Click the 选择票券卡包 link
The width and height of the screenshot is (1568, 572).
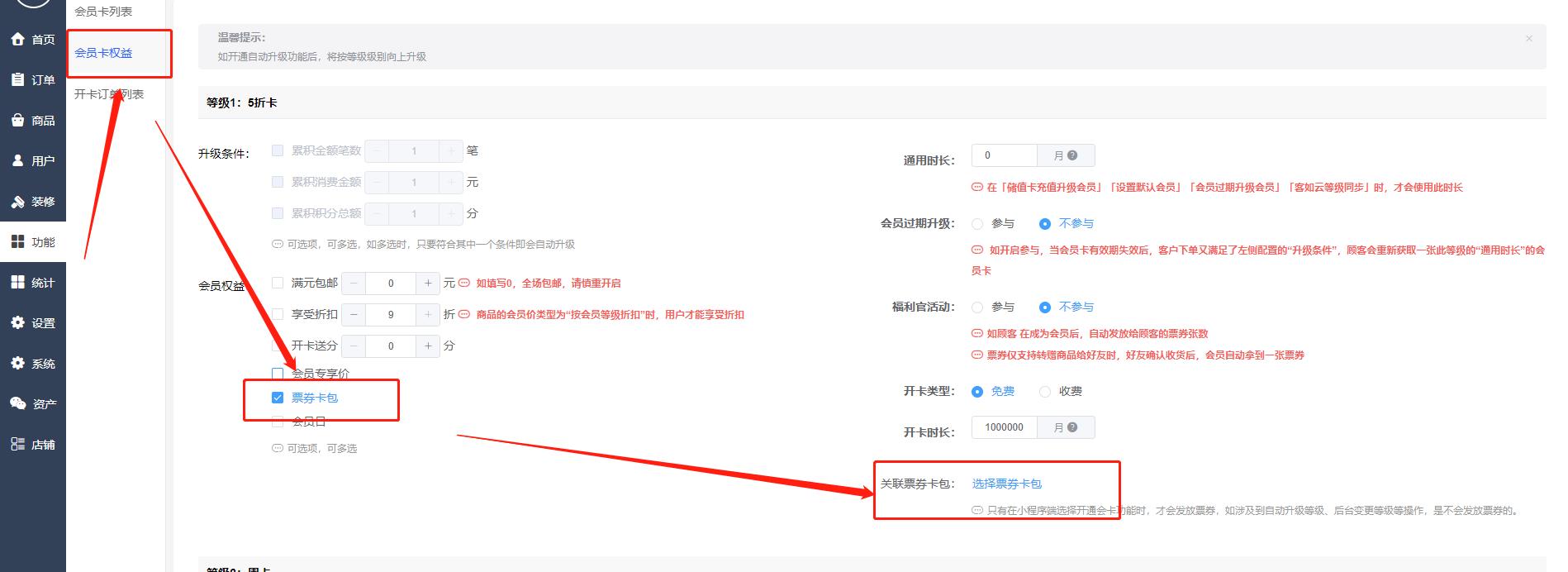1006,484
